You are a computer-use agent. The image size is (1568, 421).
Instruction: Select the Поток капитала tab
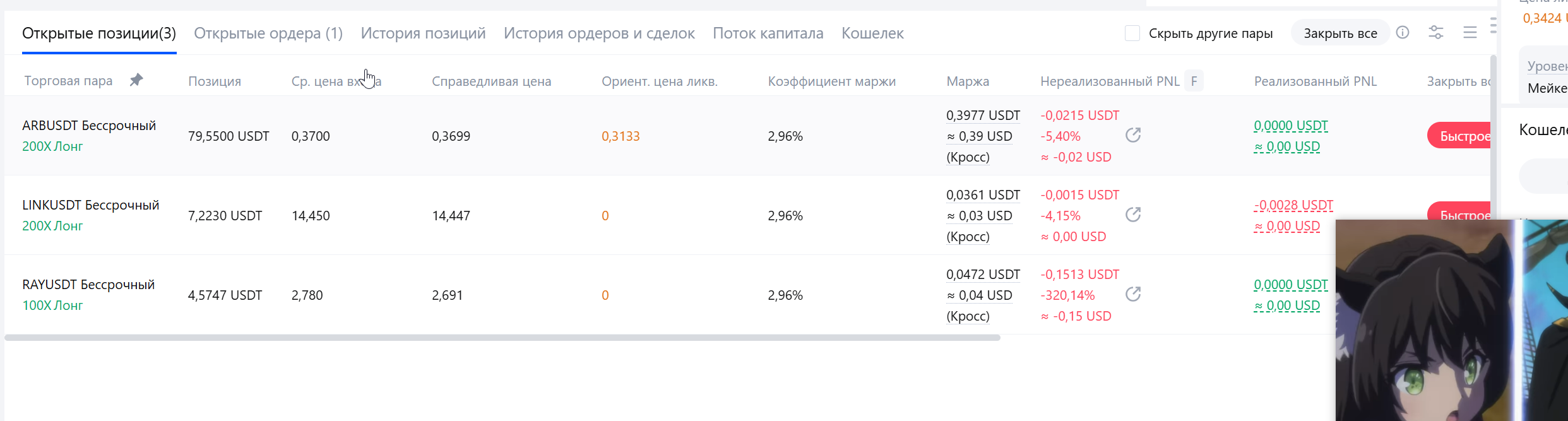pos(768,33)
